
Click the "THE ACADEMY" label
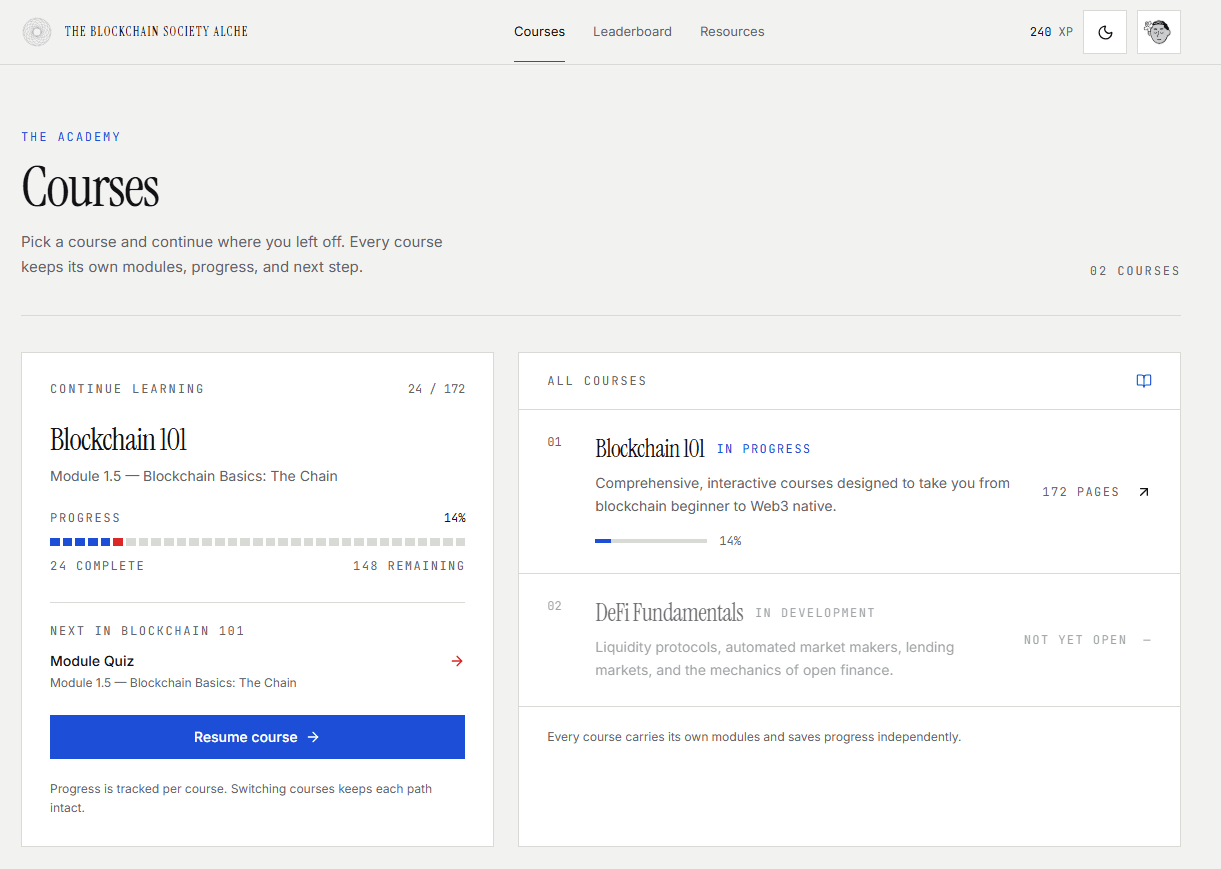tap(71, 137)
